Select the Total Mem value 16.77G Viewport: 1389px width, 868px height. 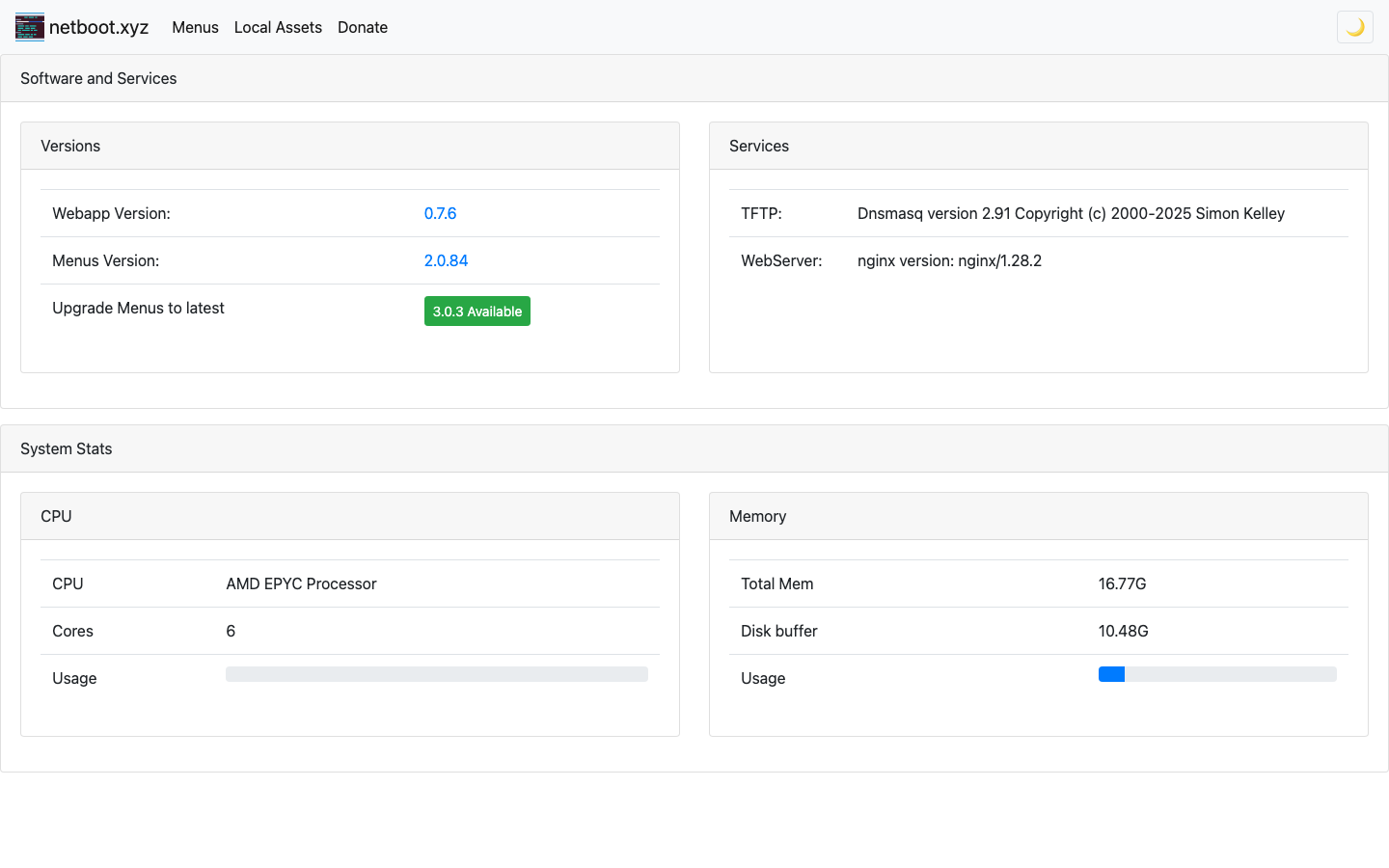1122,583
